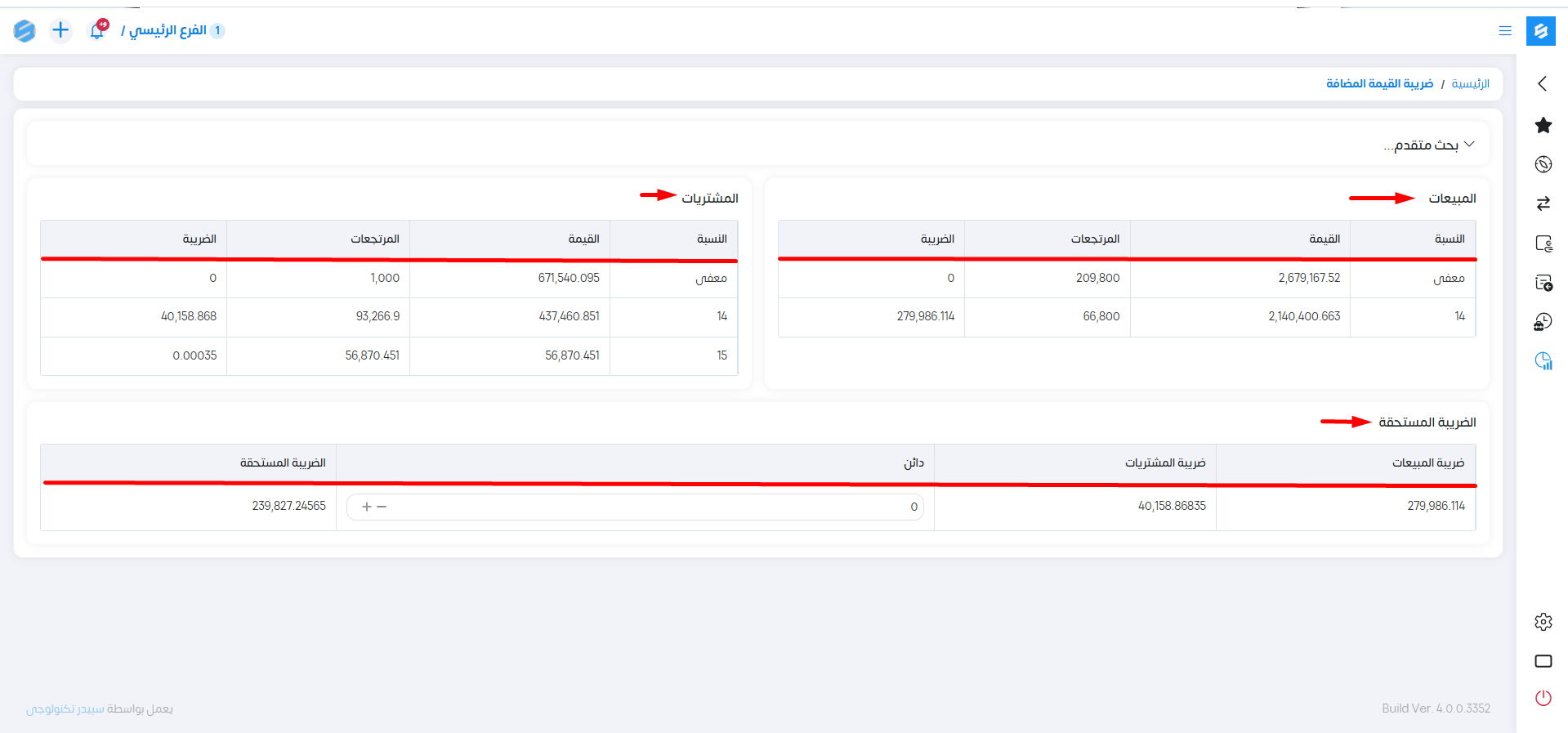The height and width of the screenshot is (733, 1568).
Task: Click the transfer arrows sidebar icon
Action: 1543,203
